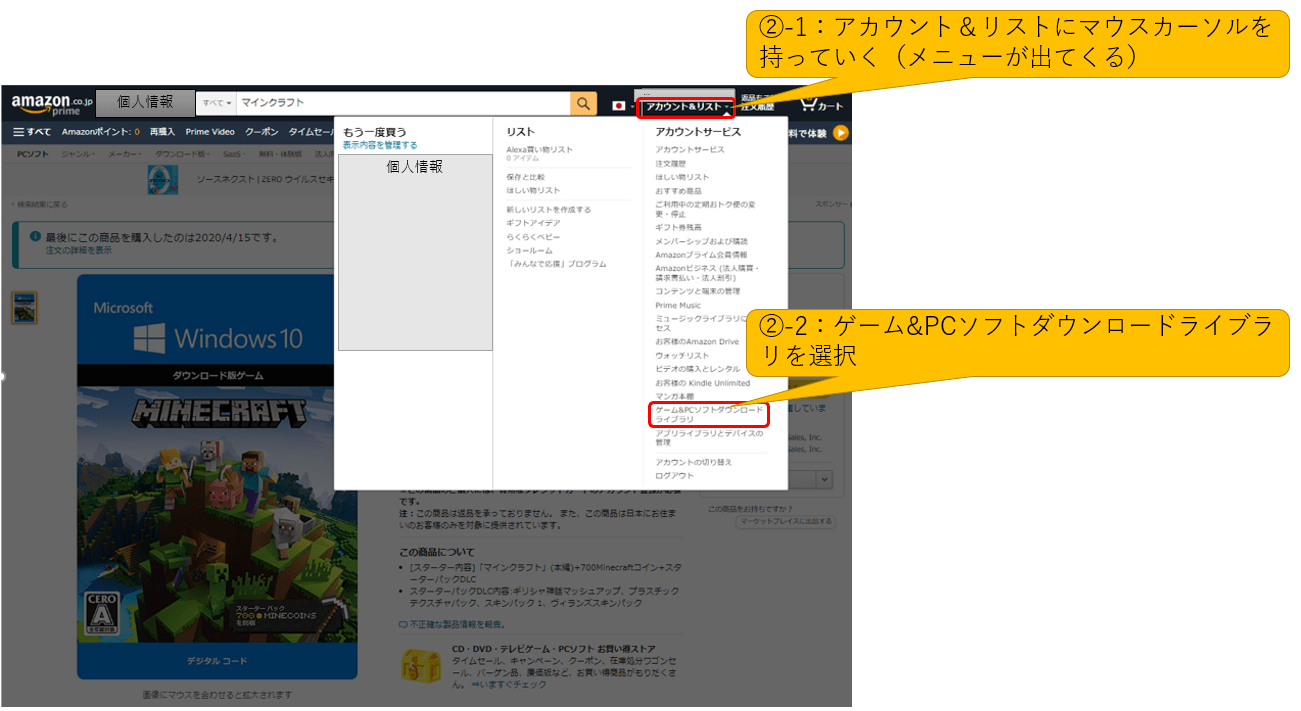Click the orange search magnifier button
1301x711 pixels.
[x=584, y=103]
